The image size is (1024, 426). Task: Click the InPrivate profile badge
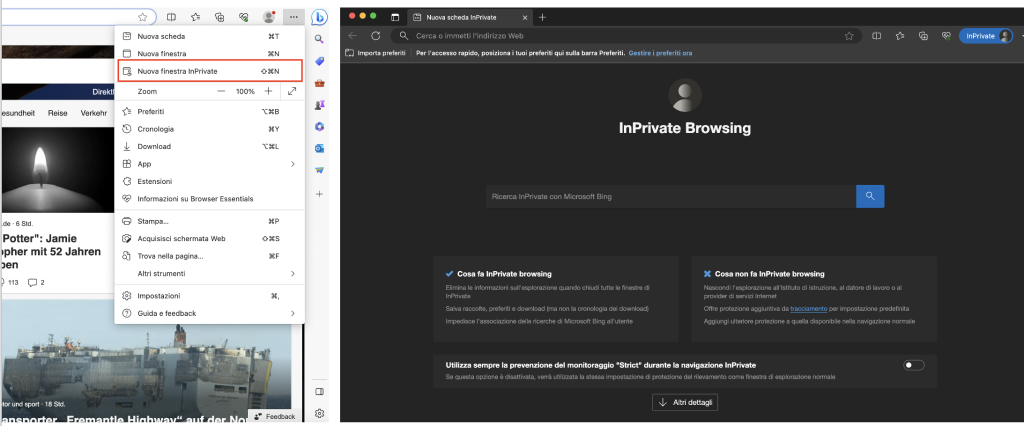pos(986,36)
